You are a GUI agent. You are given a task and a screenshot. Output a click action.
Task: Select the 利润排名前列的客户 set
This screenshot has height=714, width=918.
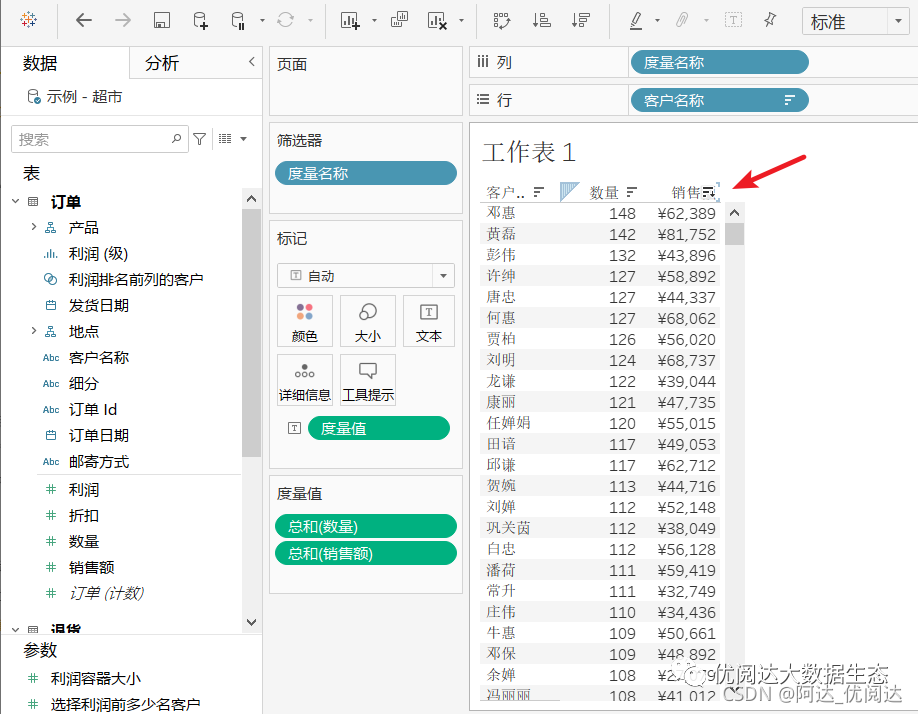pyautogui.click(x=136, y=279)
